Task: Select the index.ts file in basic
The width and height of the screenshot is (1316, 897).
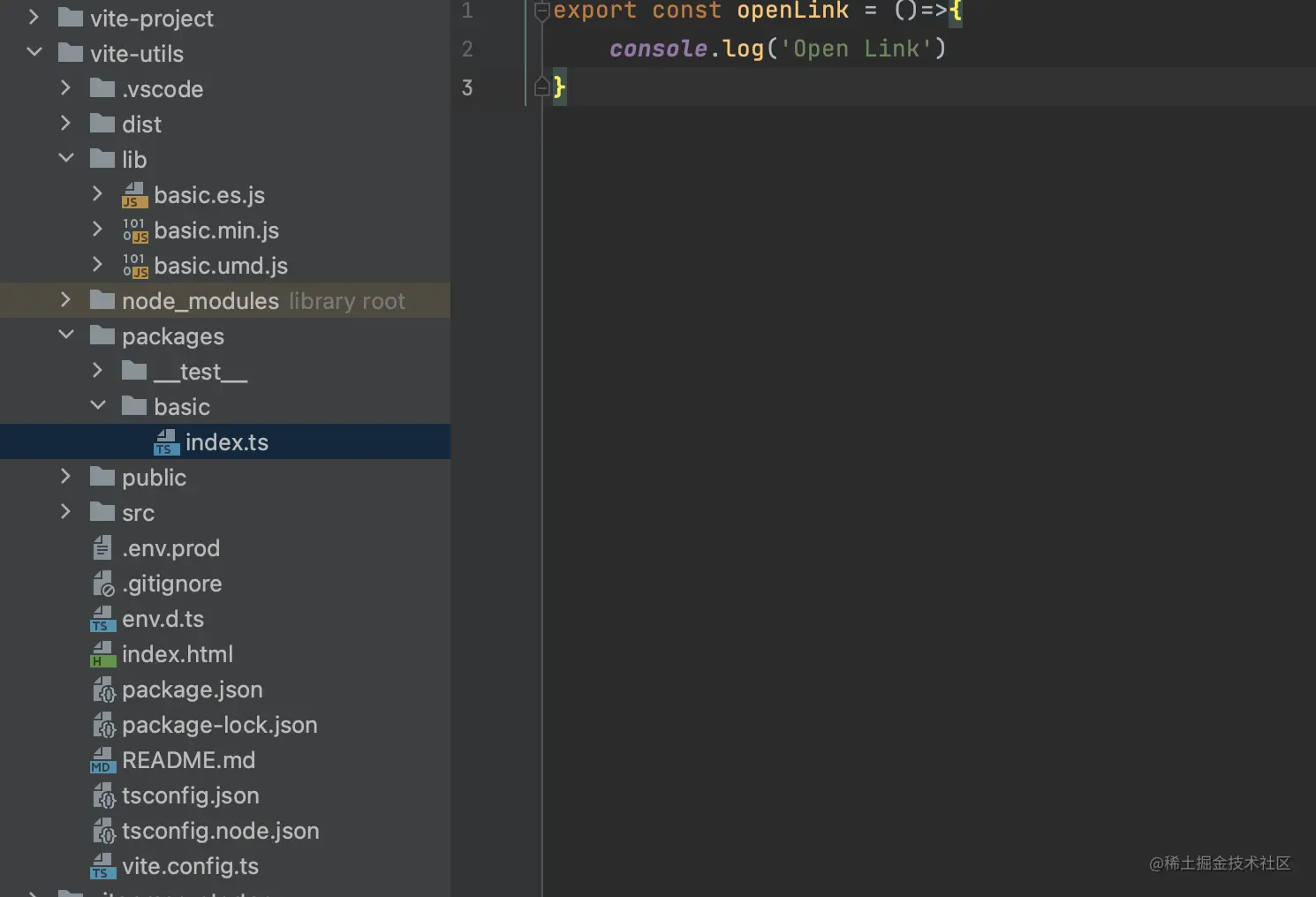Action: (227, 442)
